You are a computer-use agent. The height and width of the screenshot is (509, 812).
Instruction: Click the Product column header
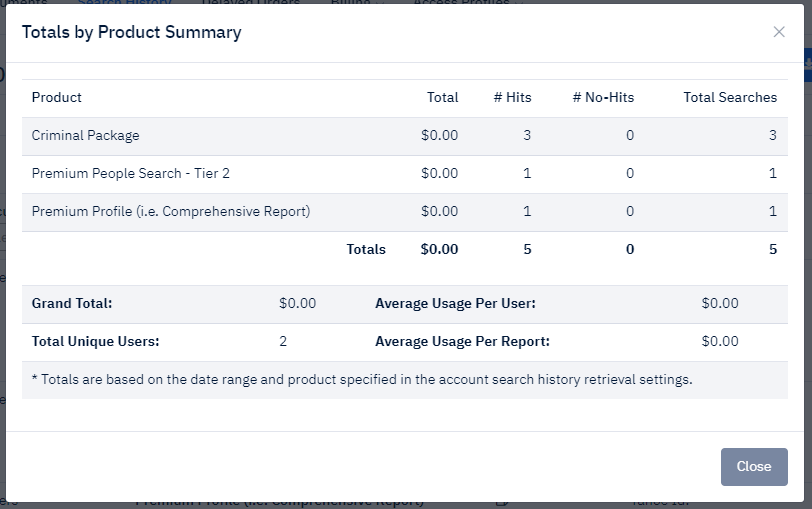(x=57, y=97)
